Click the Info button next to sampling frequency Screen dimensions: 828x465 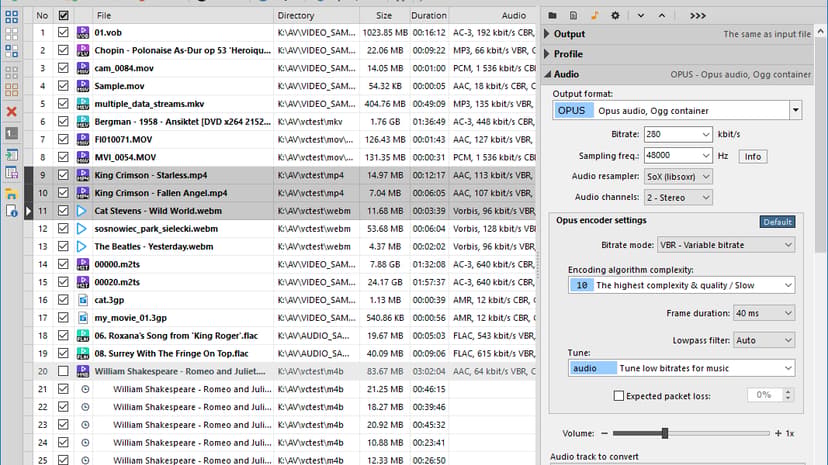(x=752, y=156)
